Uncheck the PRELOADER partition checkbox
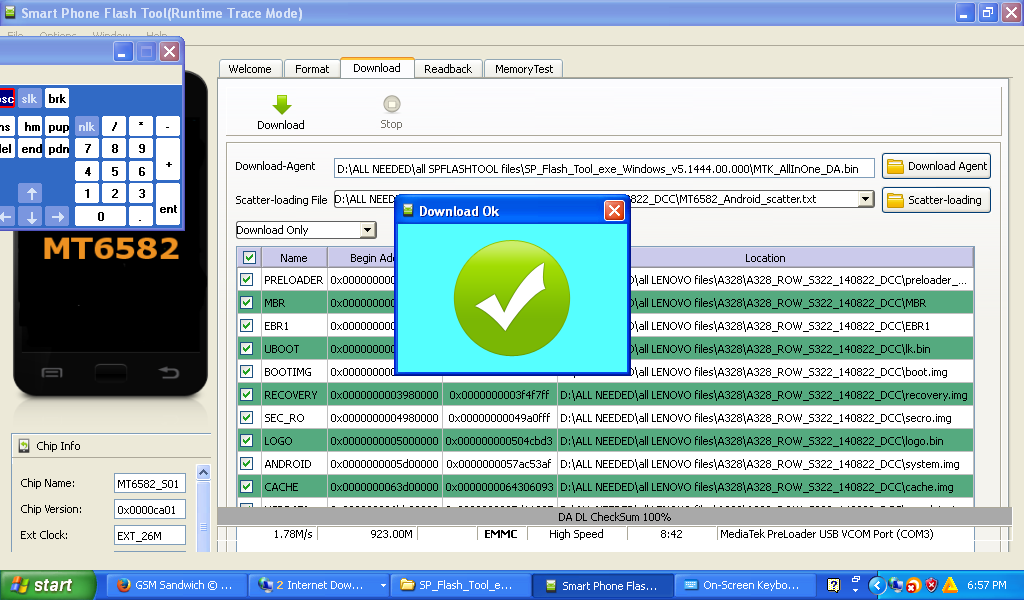 pos(247,279)
